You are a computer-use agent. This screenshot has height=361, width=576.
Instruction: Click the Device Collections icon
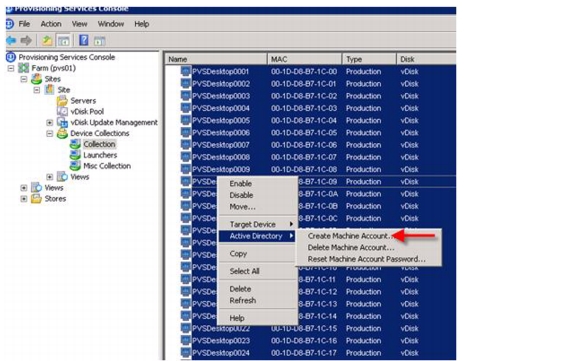point(62,133)
